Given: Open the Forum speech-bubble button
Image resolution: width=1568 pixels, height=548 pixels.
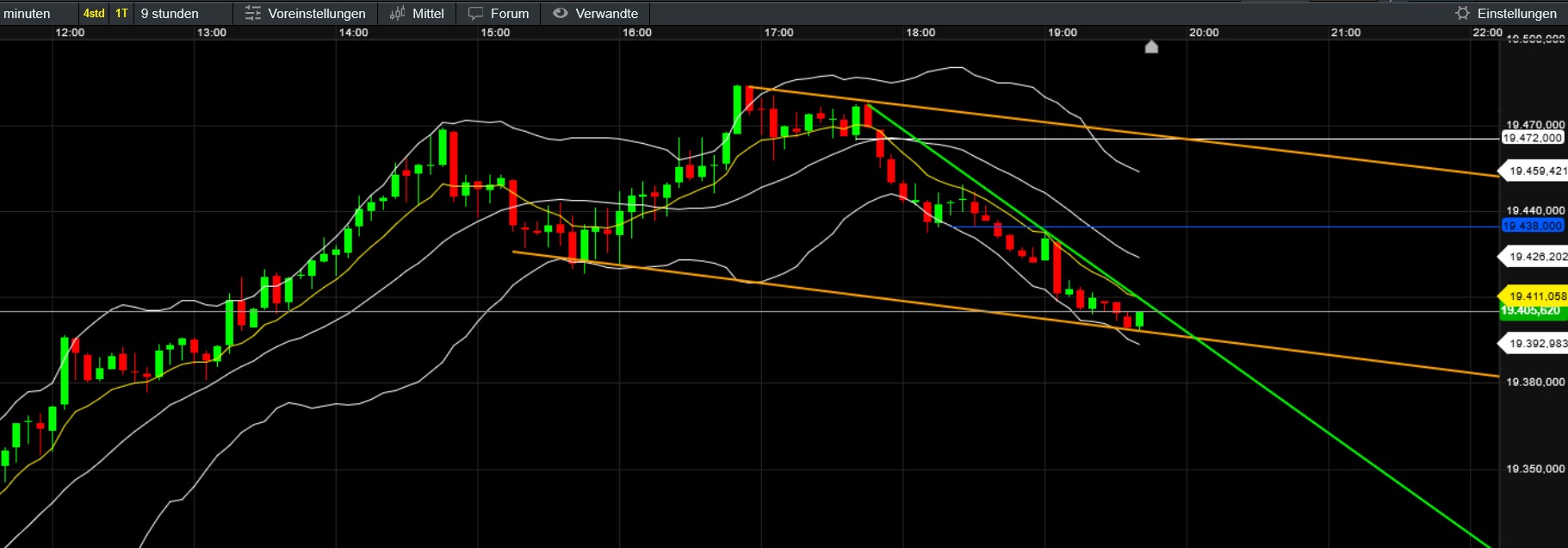Looking at the screenshot, I should (499, 13).
